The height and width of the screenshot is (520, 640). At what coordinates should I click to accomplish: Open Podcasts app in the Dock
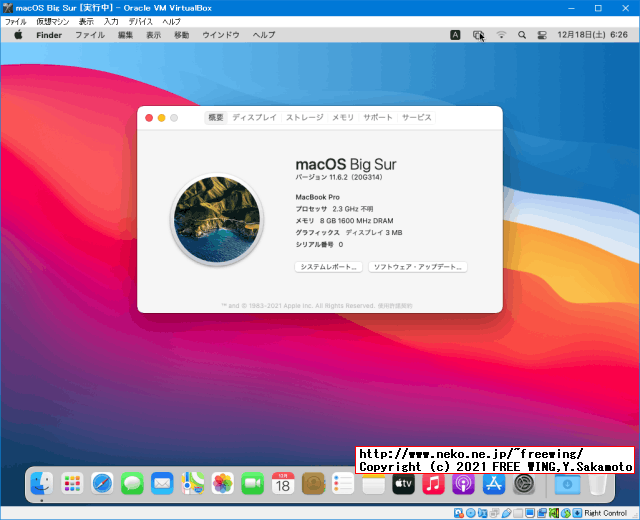click(463, 484)
